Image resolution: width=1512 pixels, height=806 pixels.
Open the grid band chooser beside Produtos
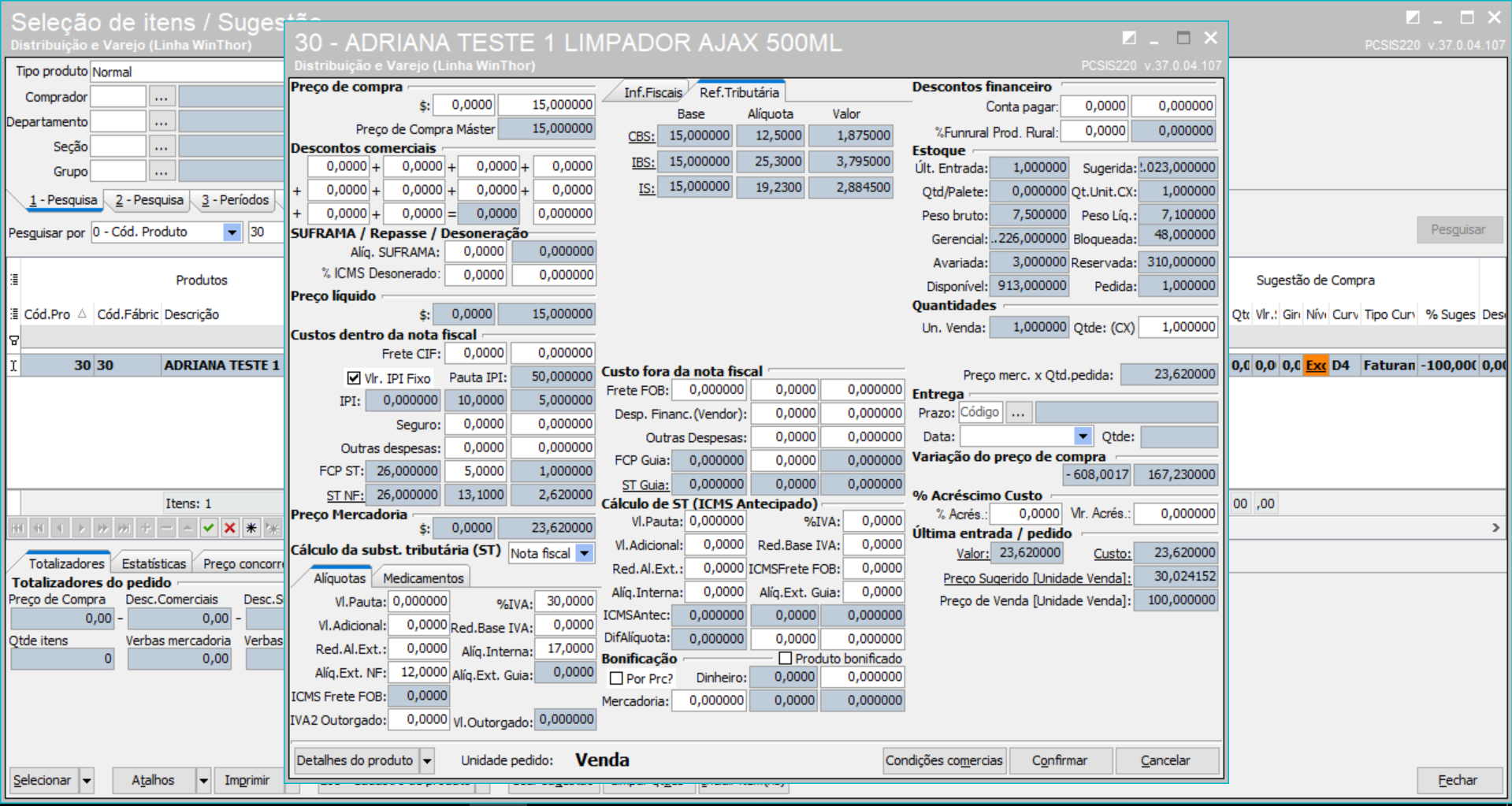tap(14, 280)
